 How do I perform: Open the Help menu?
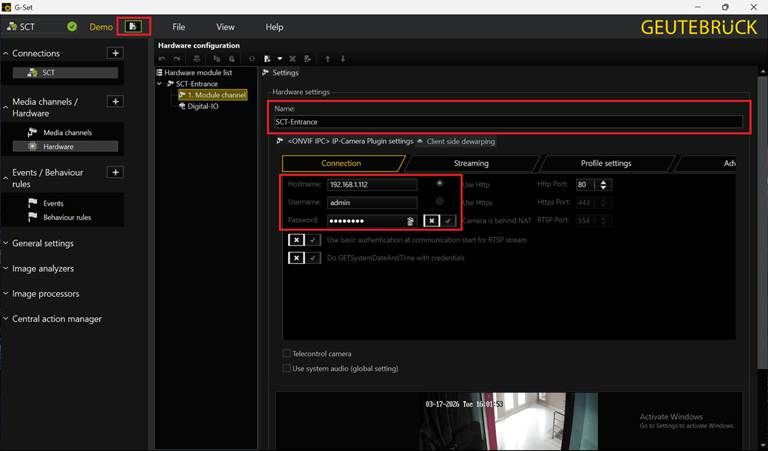coord(274,27)
